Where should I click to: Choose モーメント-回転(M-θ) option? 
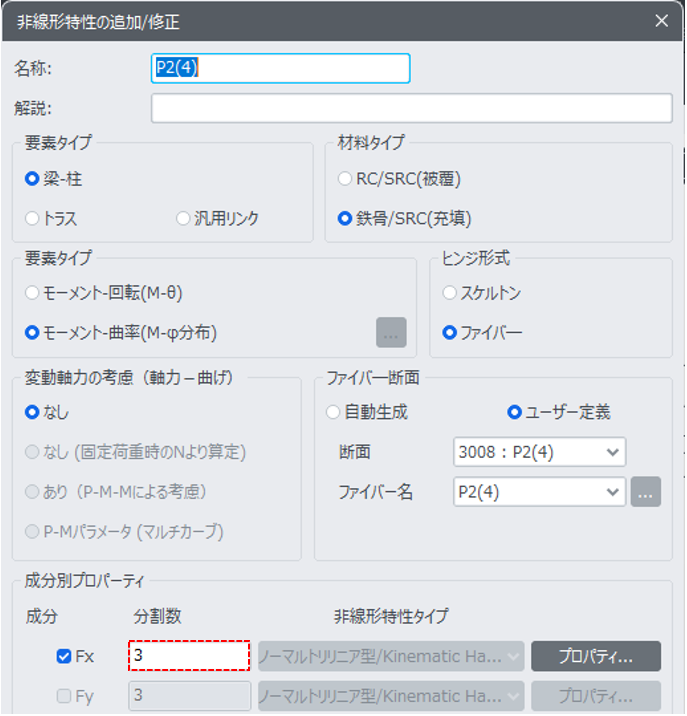click(x=33, y=294)
